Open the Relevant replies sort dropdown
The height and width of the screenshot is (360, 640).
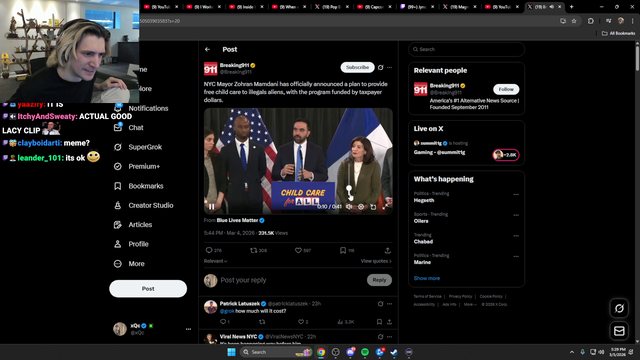(x=216, y=261)
